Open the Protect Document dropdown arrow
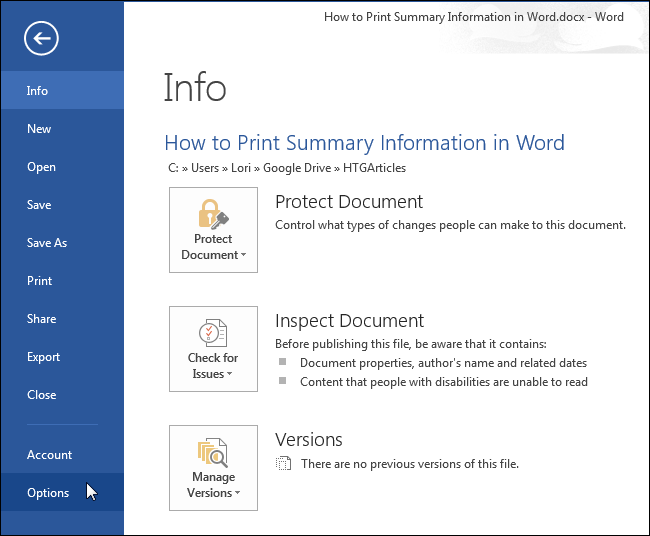The width and height of the screenshot is (650, 536). coord(243,255)
